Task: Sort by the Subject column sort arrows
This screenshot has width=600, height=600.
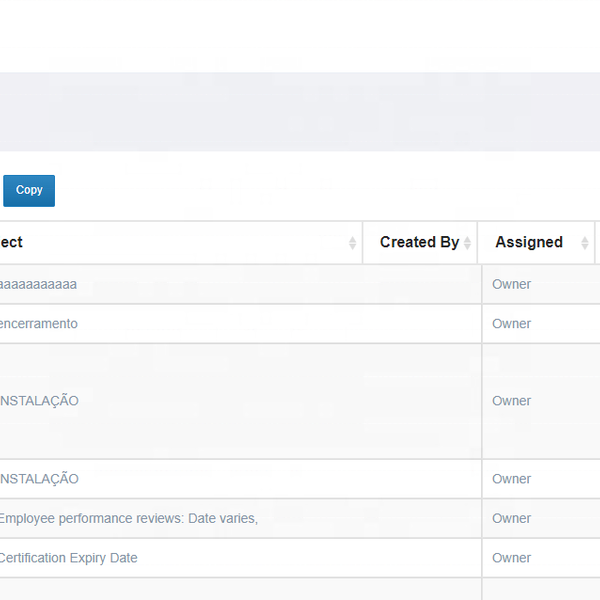Action: click(x=352, y=243)
